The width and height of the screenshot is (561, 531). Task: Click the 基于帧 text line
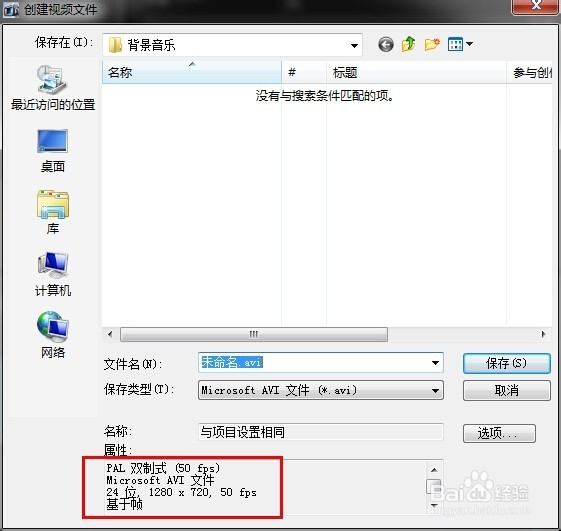click(x=124, y=504)
